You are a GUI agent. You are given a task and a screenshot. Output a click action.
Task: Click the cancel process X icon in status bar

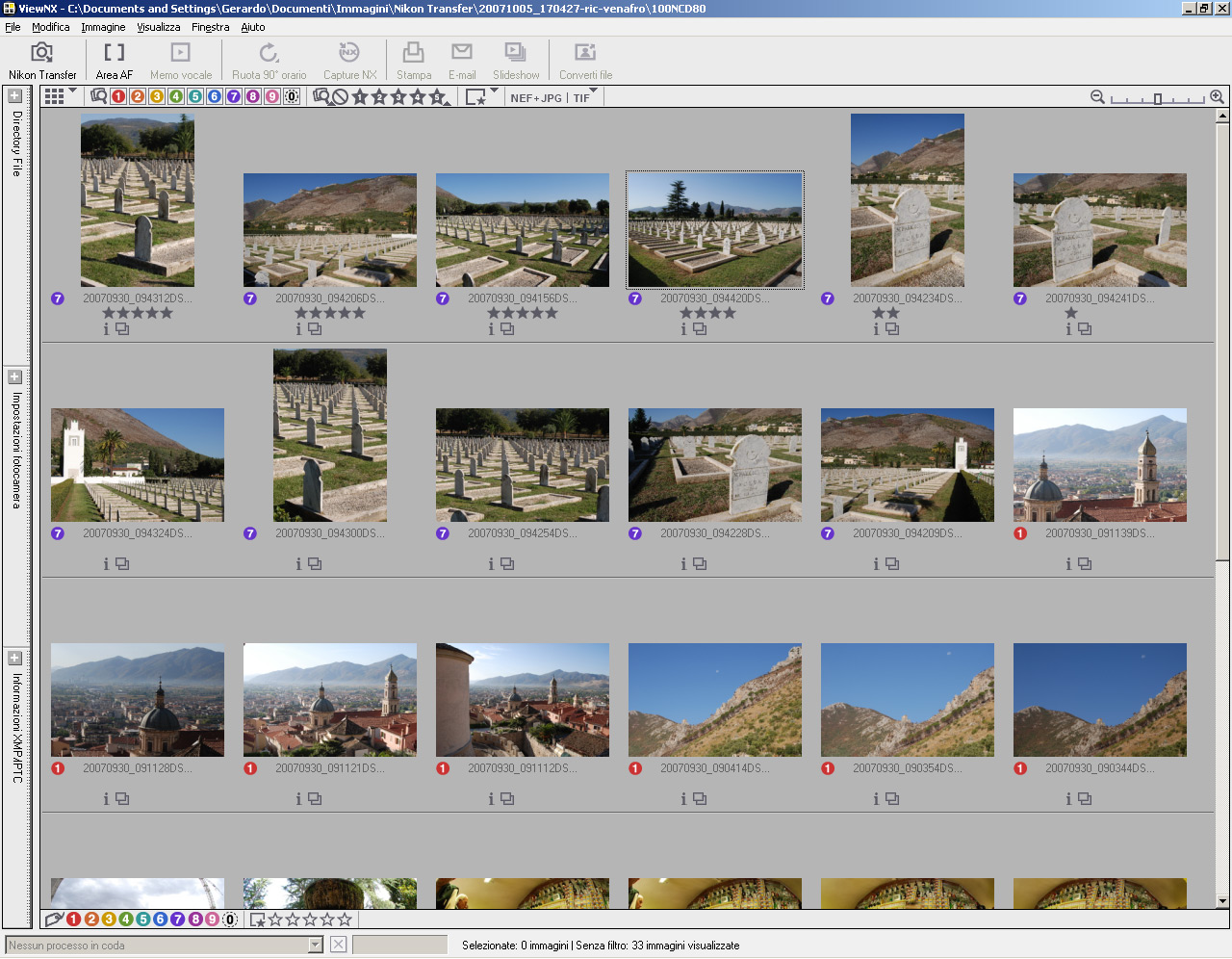tap(339, 945)
